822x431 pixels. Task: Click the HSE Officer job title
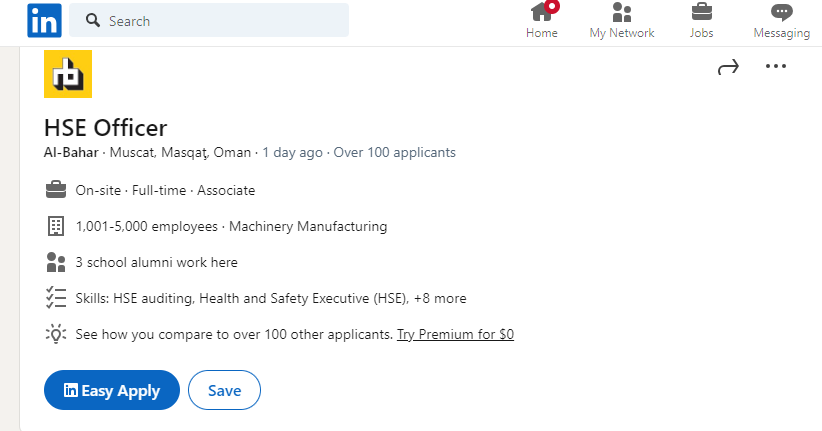point(105,127)
